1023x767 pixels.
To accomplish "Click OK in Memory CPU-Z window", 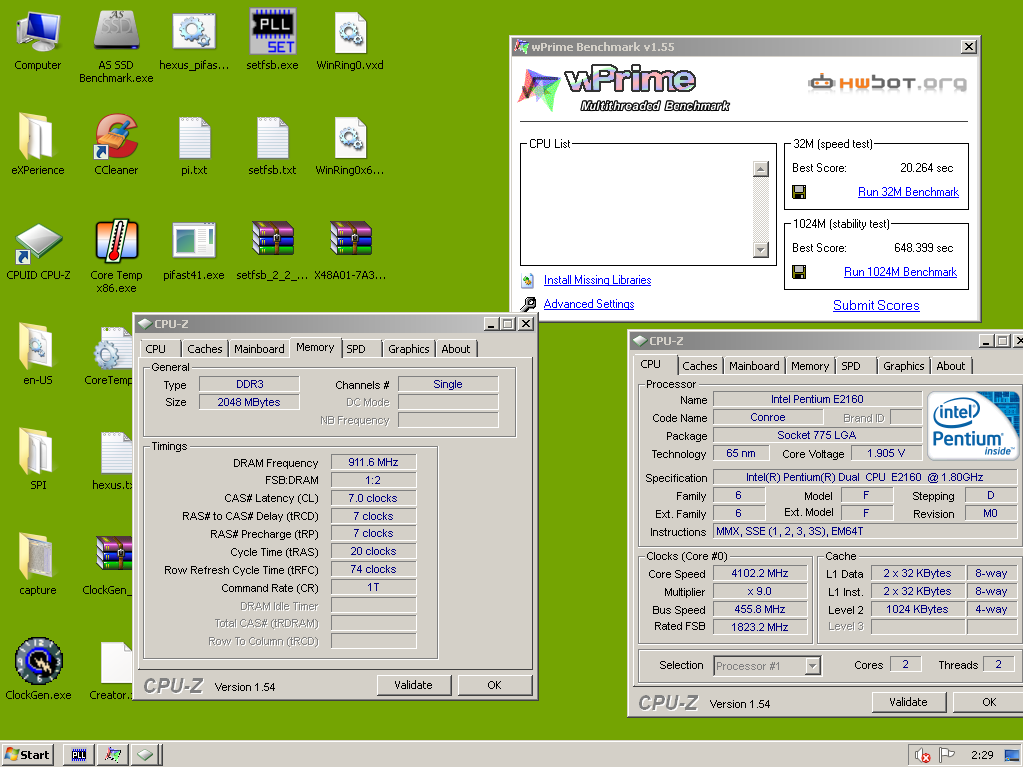I will [x=495, y=685].
